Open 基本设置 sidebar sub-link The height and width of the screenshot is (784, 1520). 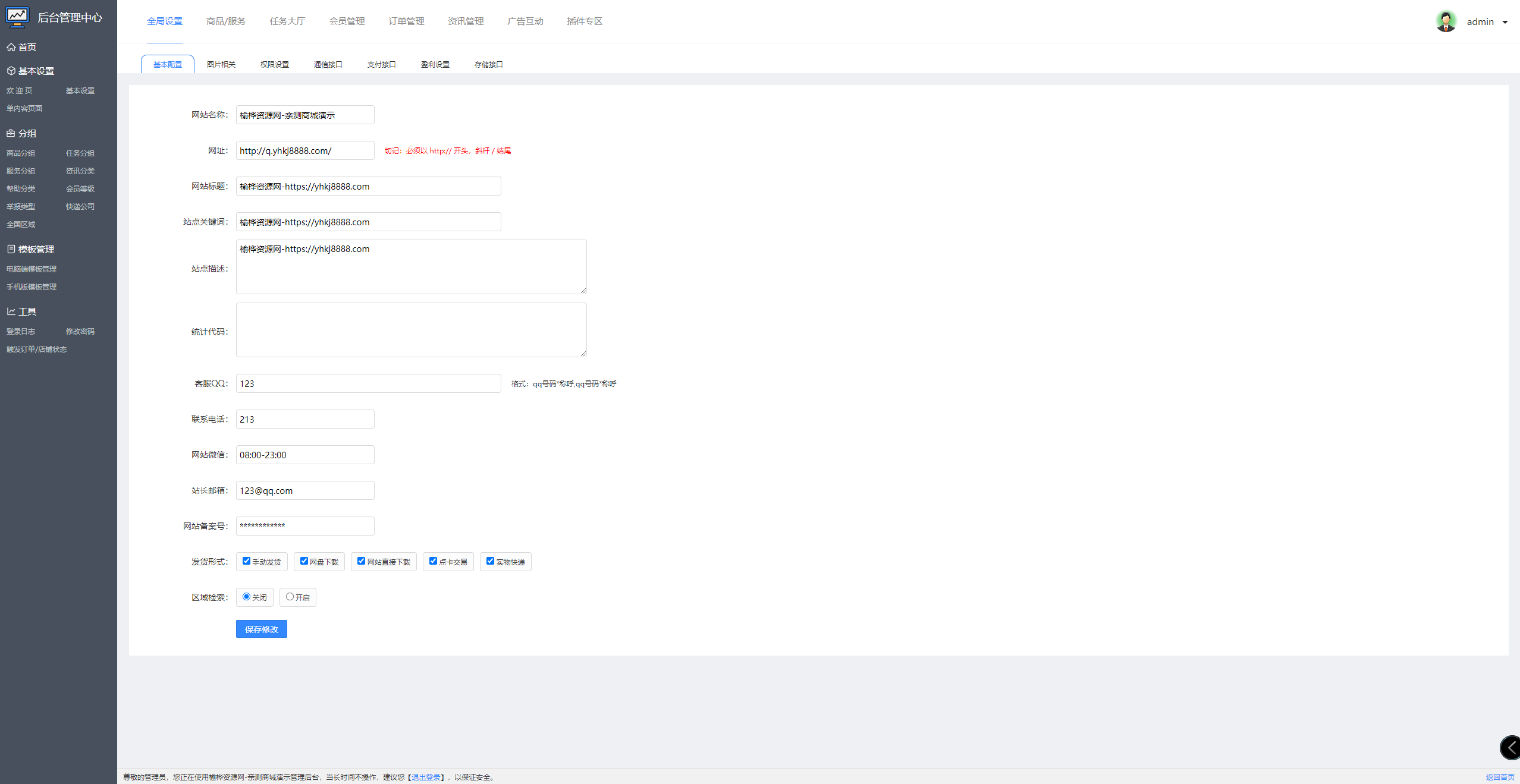click(x=80, y=90)
